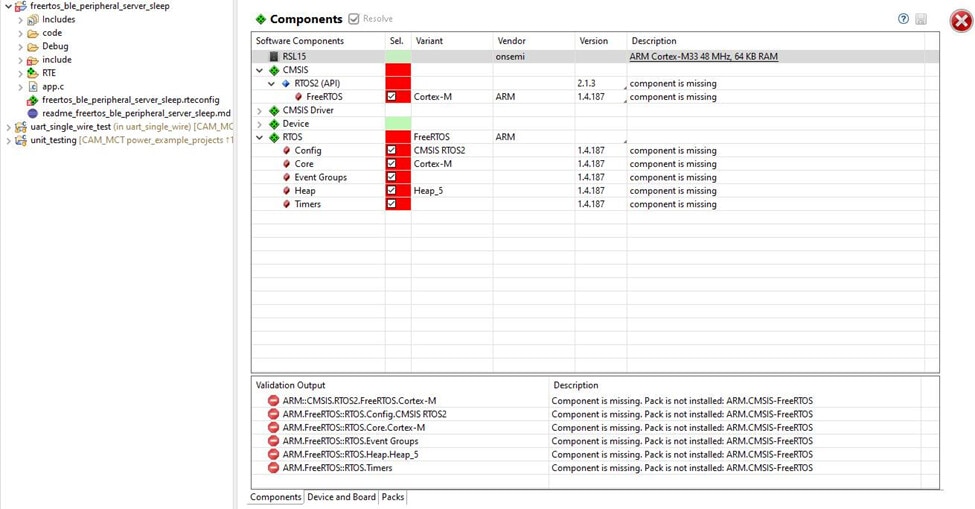Switch to the Packs tab
Viewport: 975px width, 509px height.
point(393,497)
